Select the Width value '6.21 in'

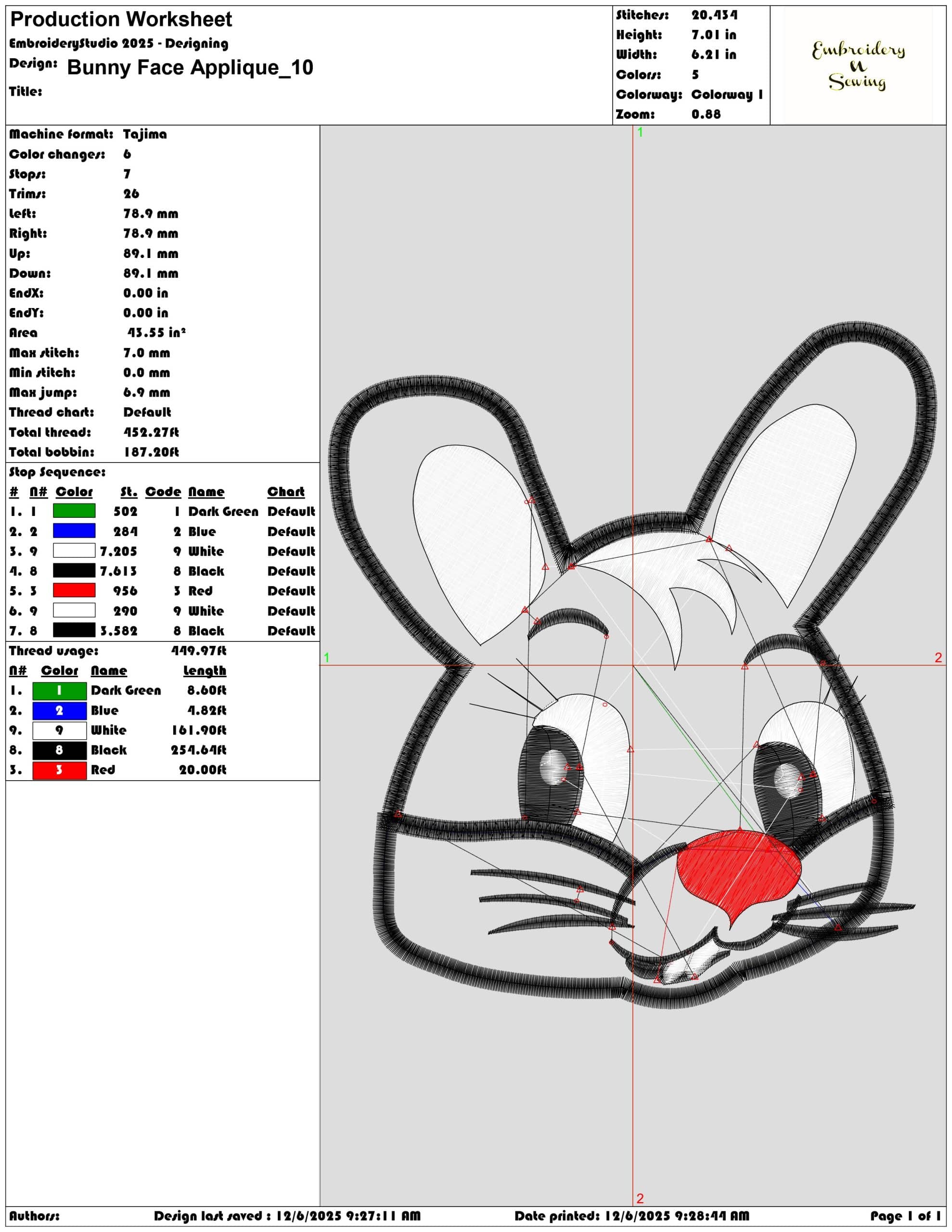coord(714,55)
